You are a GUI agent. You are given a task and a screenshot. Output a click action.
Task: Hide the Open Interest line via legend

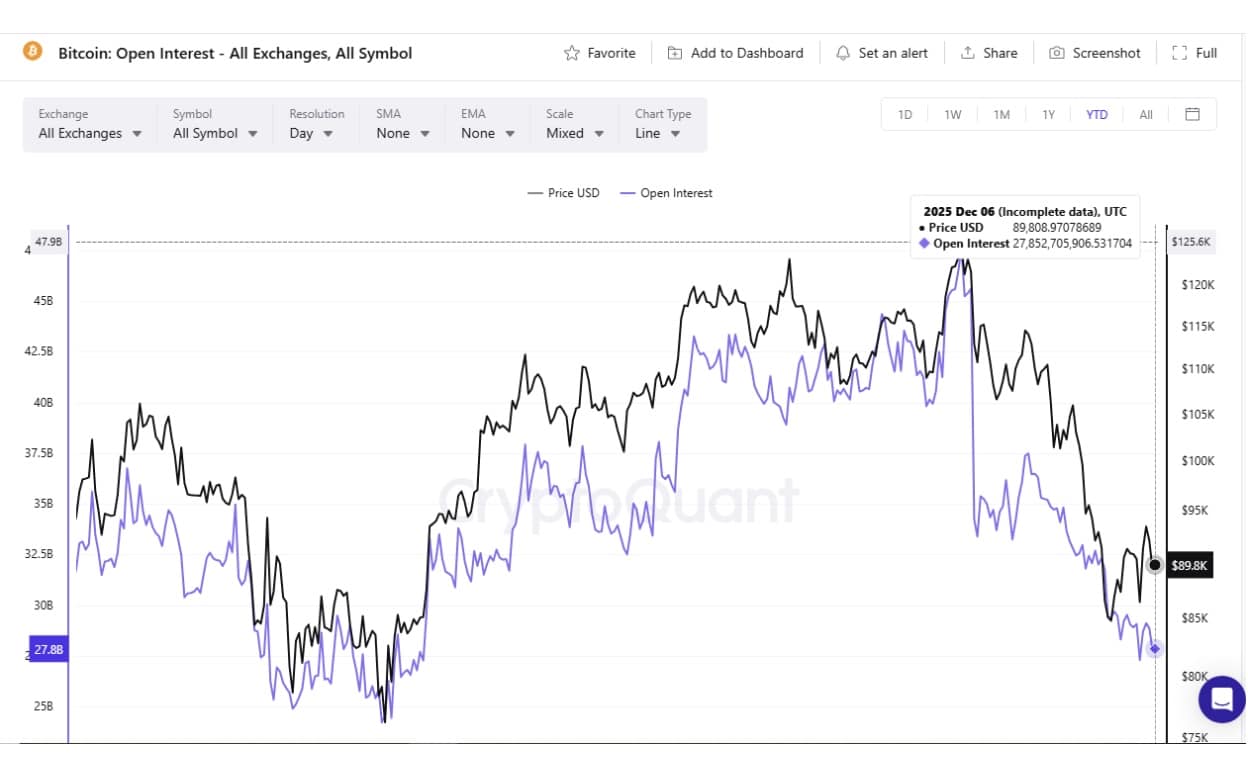pyautogui.click(x=666, y=192)
